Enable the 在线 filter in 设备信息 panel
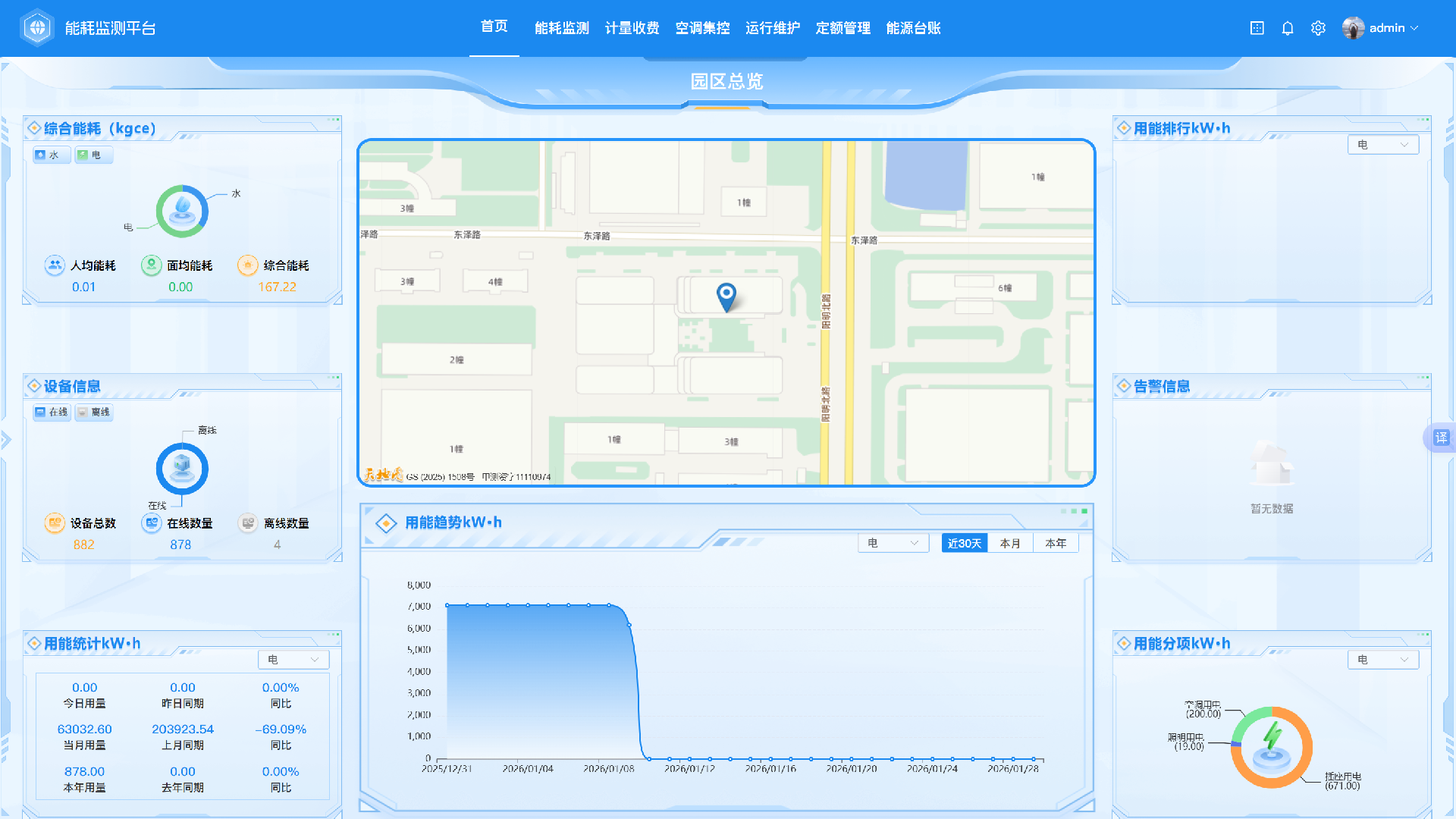This screenshot has height=819, width=1456. [50, 412]
